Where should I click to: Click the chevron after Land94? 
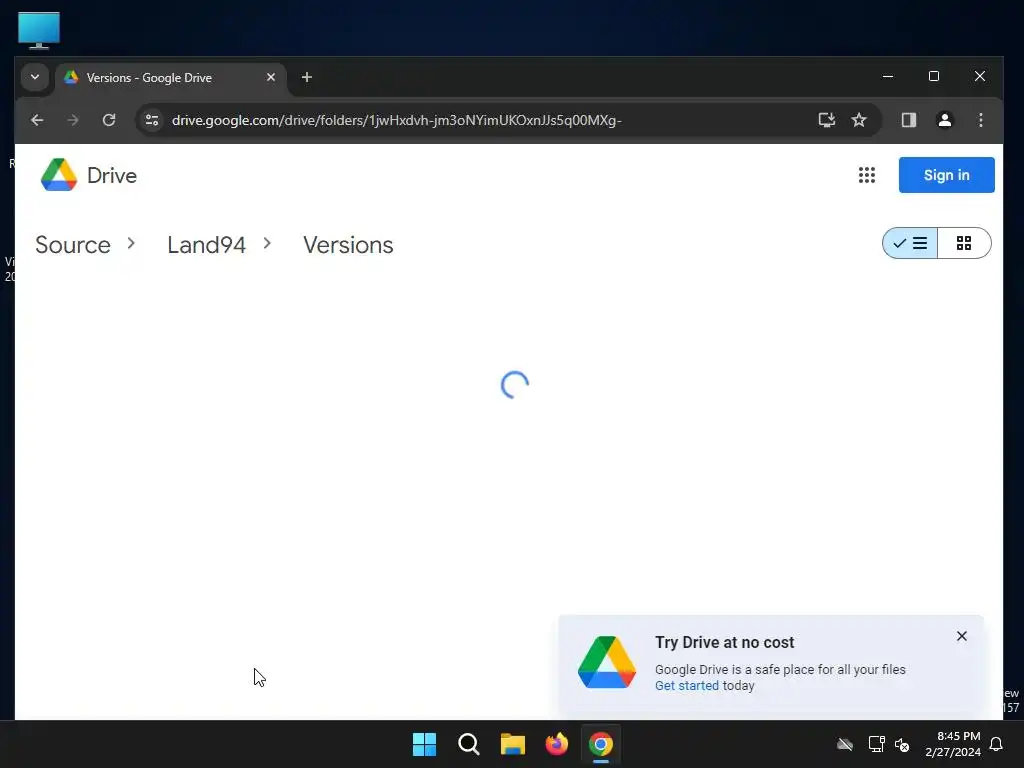267,244
